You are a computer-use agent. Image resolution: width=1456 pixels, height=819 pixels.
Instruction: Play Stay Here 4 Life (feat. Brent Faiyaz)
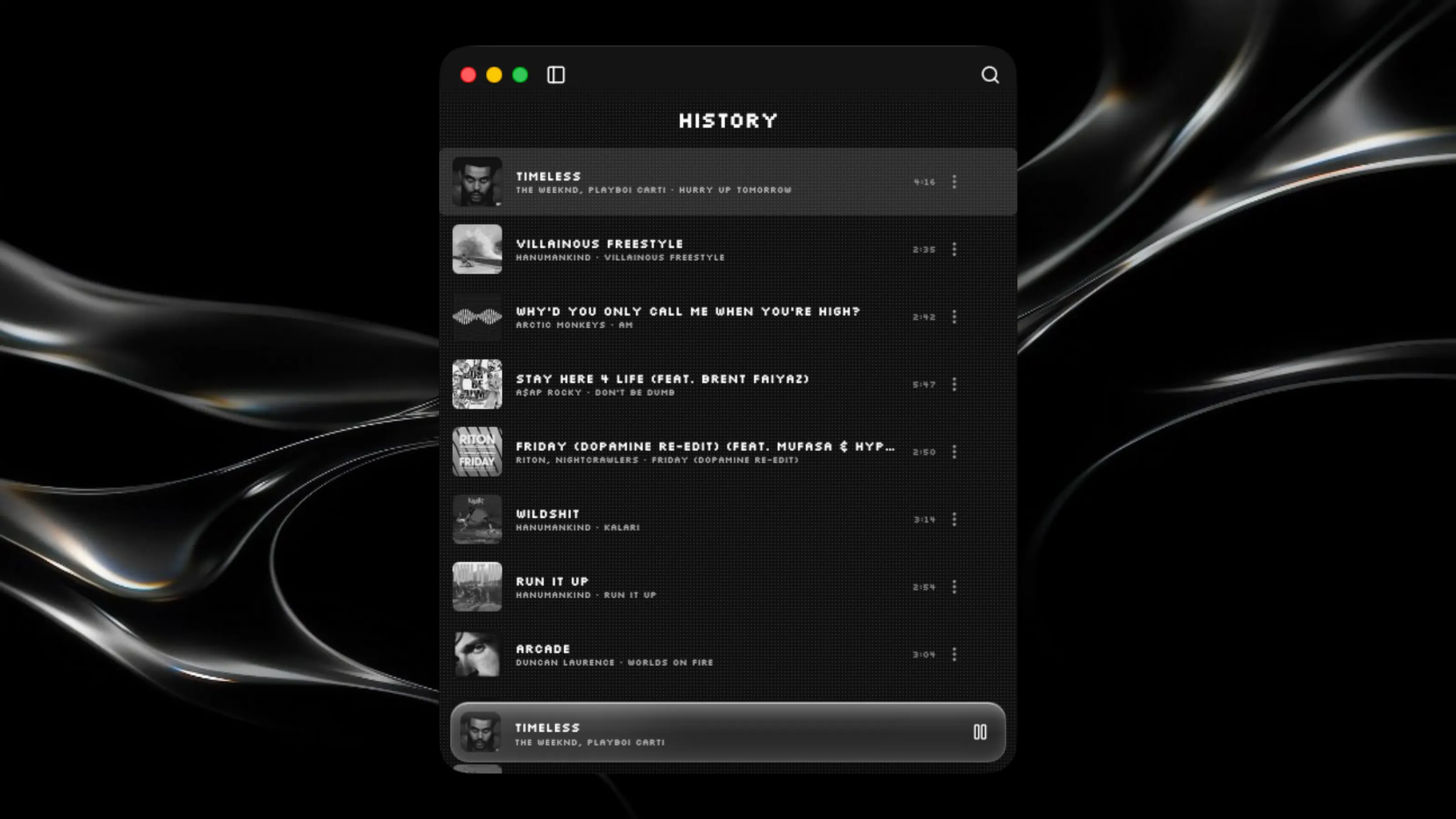coord(662,379)
